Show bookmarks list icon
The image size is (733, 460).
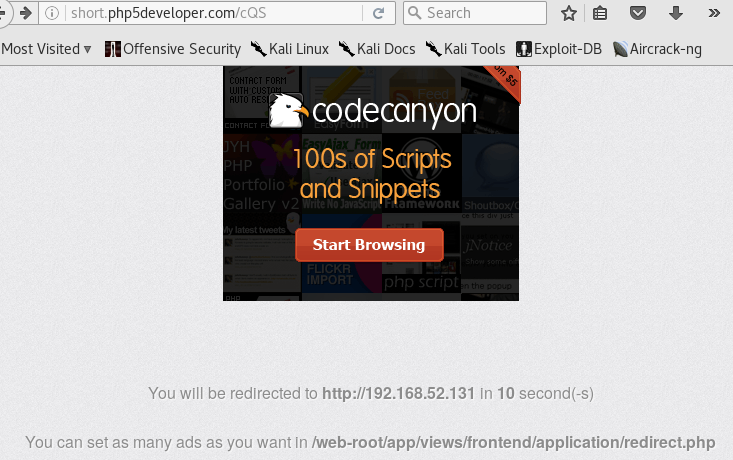(600, 13)
